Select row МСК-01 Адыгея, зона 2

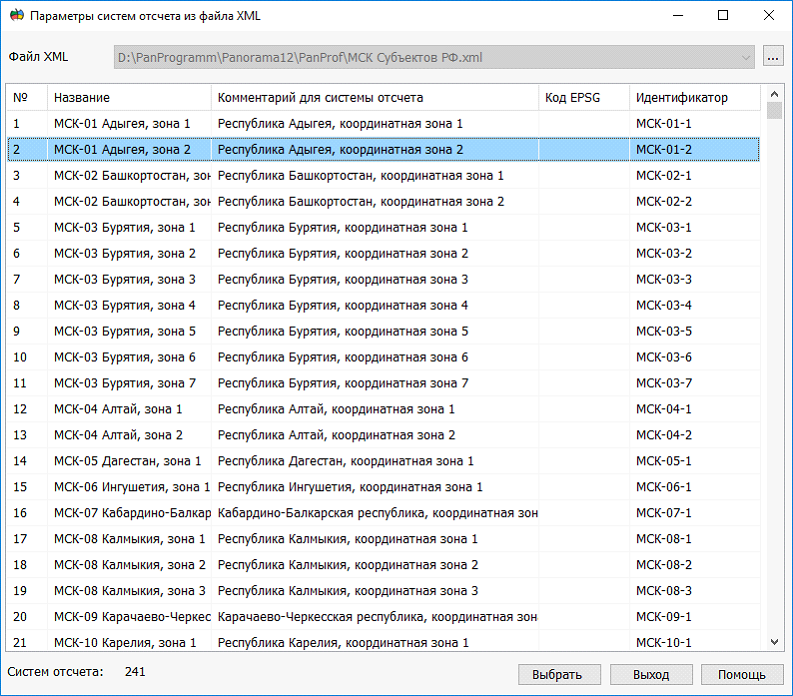(383, 150)
